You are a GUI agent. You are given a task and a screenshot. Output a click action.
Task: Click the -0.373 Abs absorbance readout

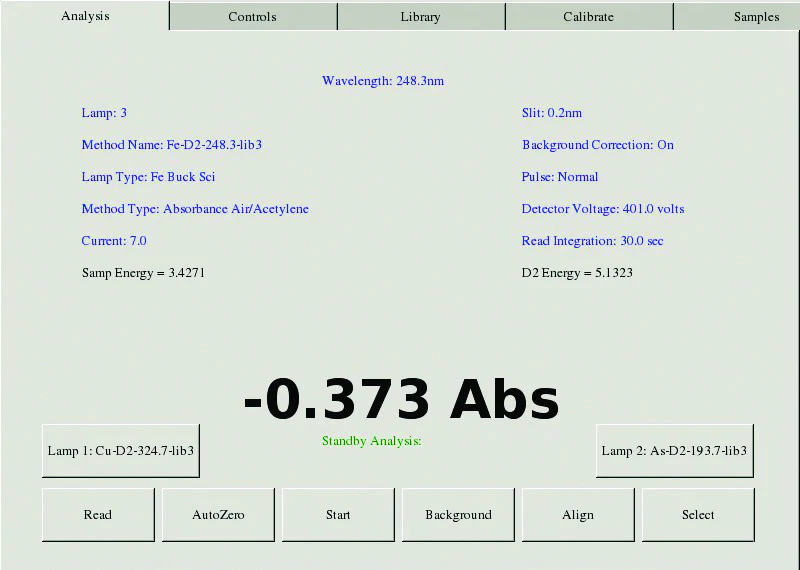click(402, 399)
